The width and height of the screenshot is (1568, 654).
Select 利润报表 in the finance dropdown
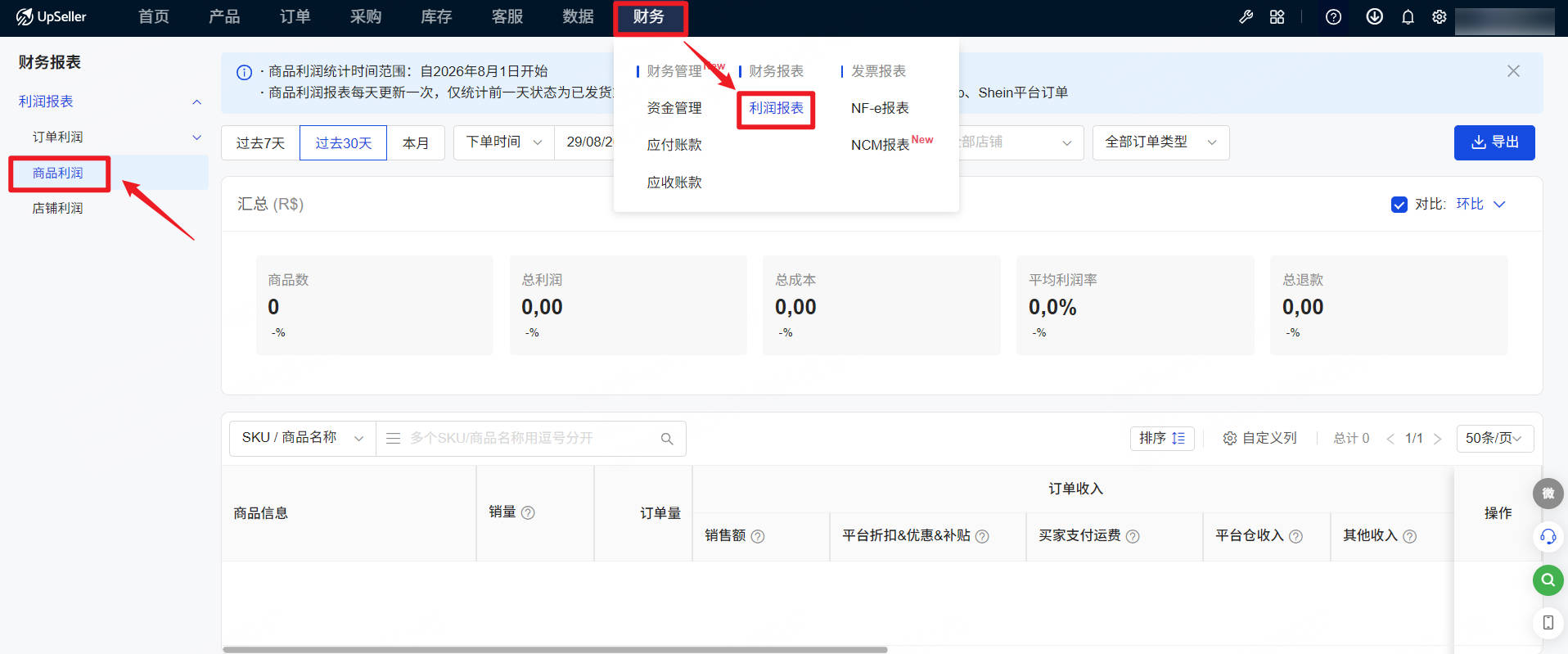(776, 108)
